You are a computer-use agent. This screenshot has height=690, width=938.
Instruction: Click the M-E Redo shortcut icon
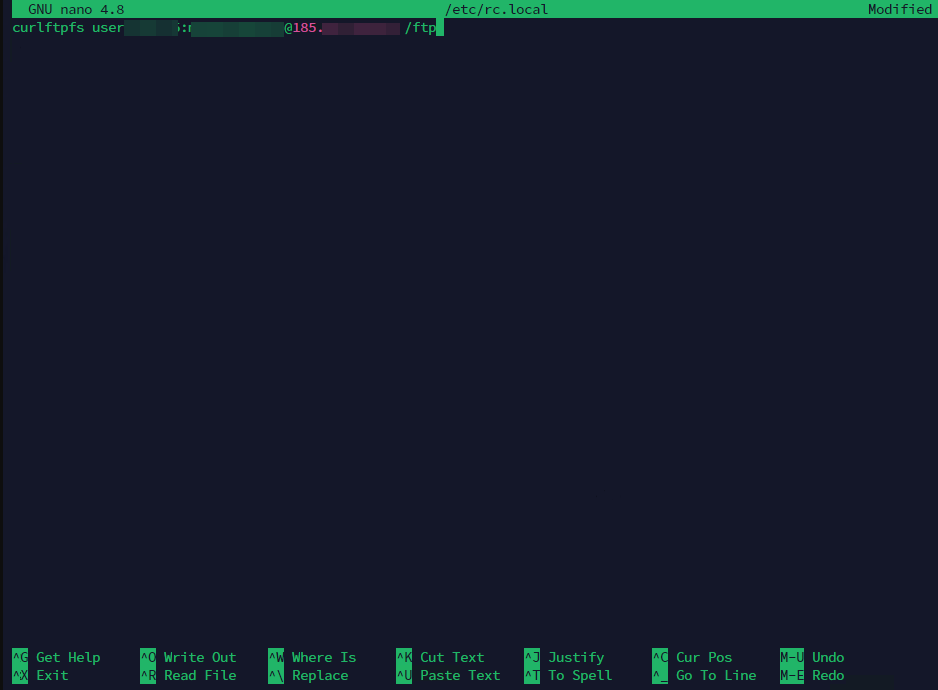click(x=790, y=675)
